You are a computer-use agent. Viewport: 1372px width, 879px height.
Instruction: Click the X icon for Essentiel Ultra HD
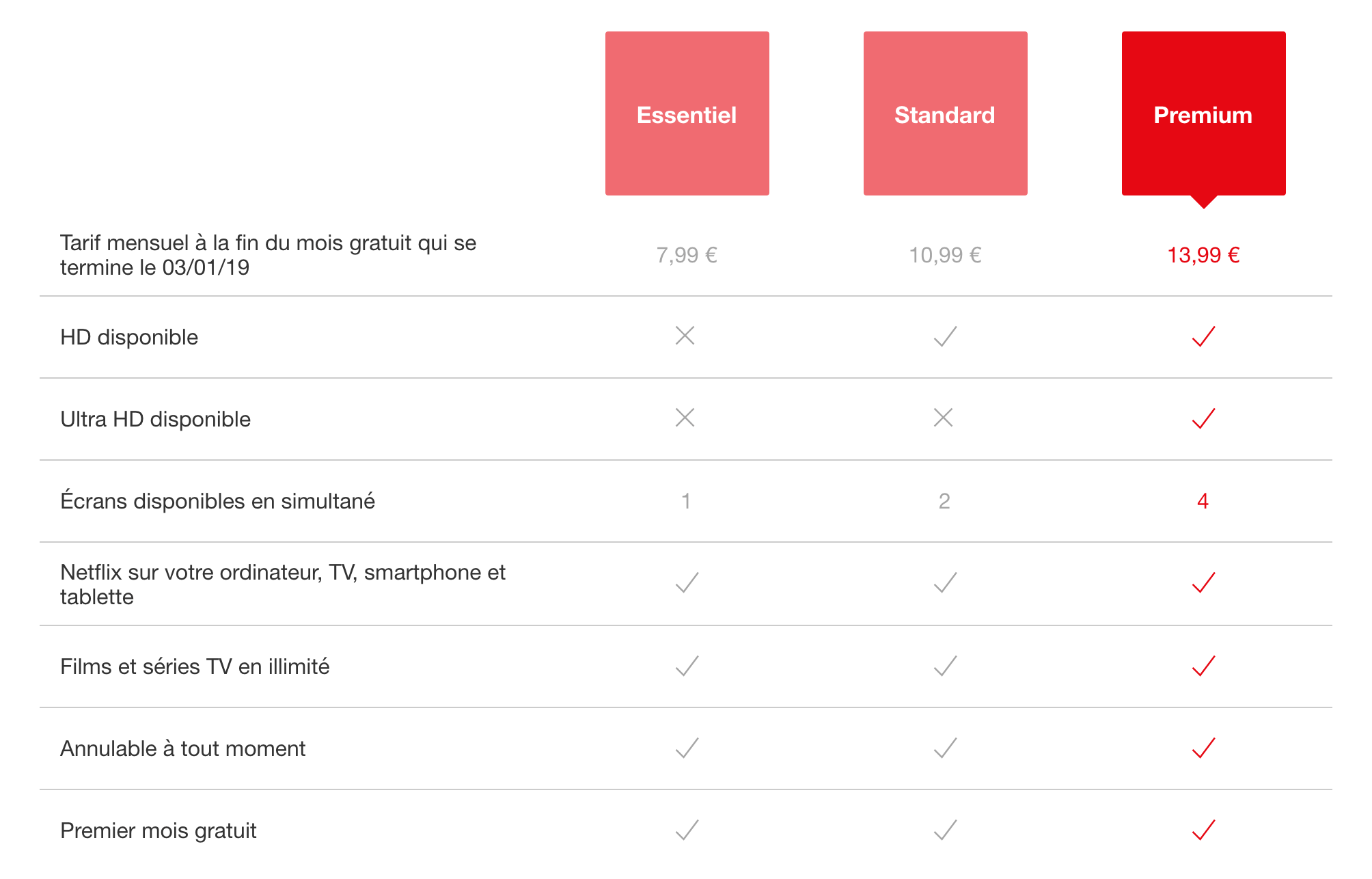685,418
